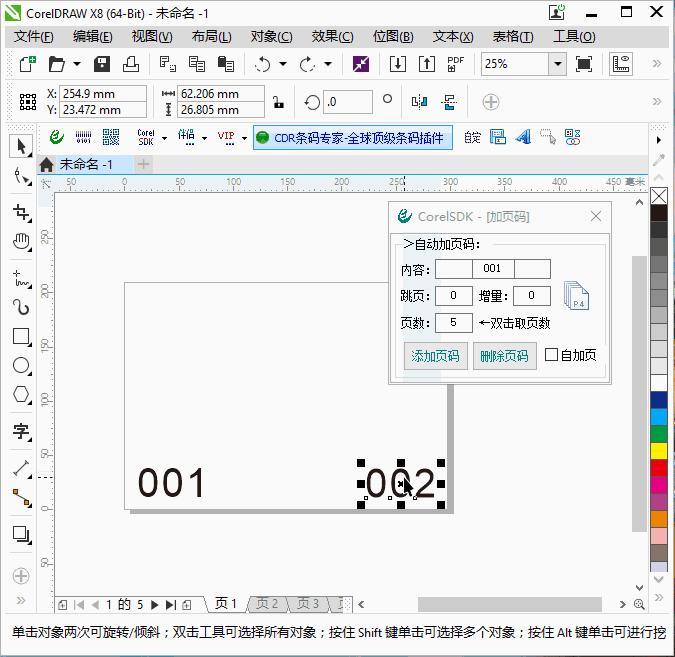
Task: Select the Connector line tool
Action: tap(22, 498)
